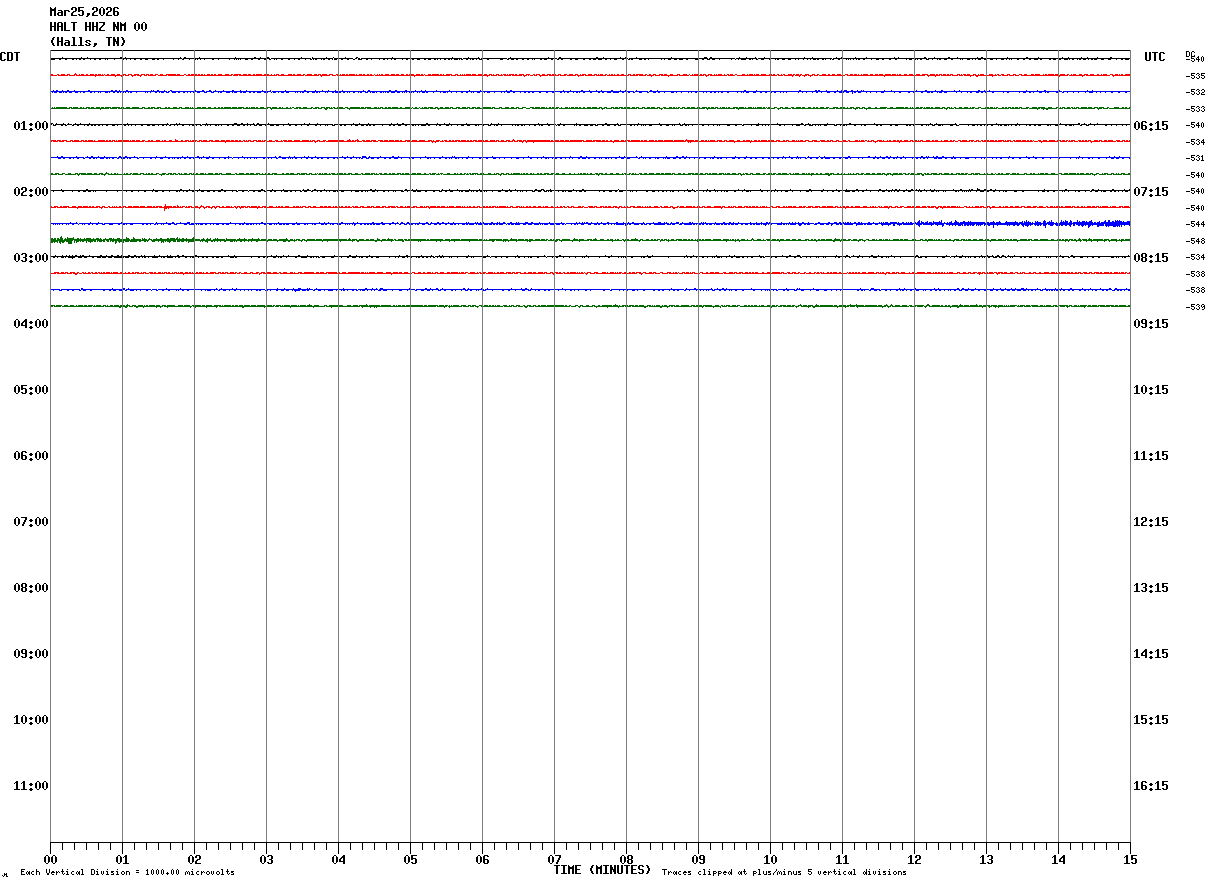Click the 08:15 UTC time label

tap(1151, 258)
